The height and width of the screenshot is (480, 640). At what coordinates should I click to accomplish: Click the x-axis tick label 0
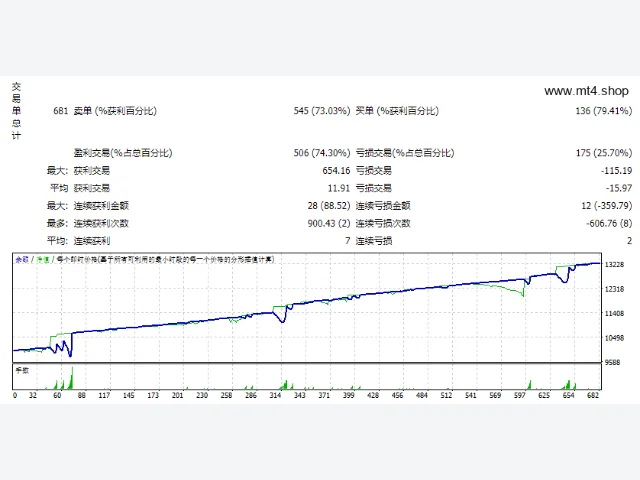[15, 395]
